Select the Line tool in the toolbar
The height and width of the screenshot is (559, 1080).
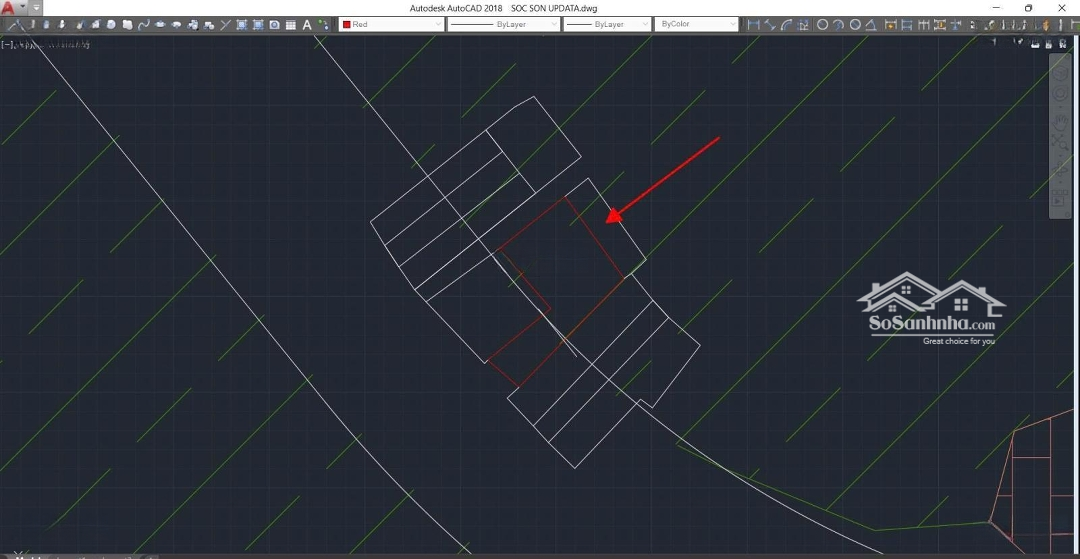[x=14, y=25]
